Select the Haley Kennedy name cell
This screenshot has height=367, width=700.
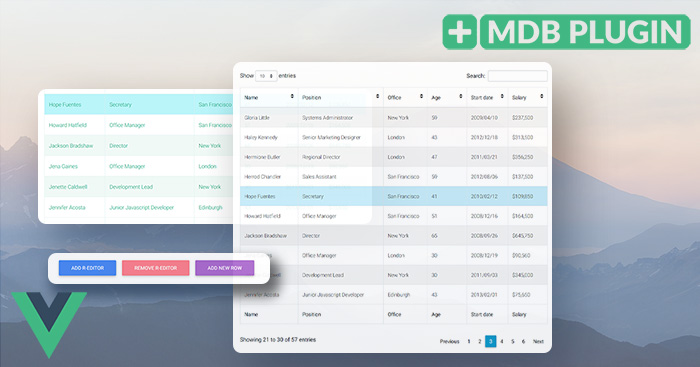[x=261, y=138]
